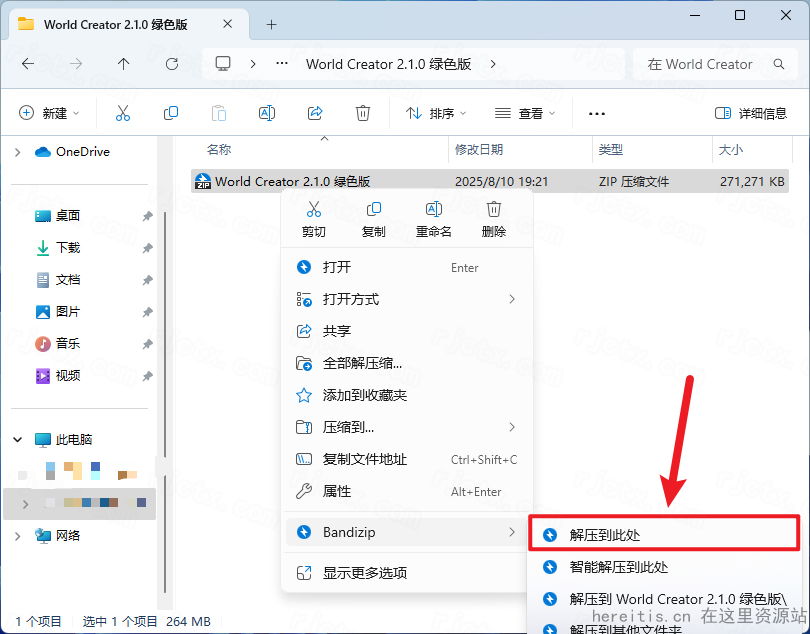Open the 排序 sort dropdown

coord(435,113)
